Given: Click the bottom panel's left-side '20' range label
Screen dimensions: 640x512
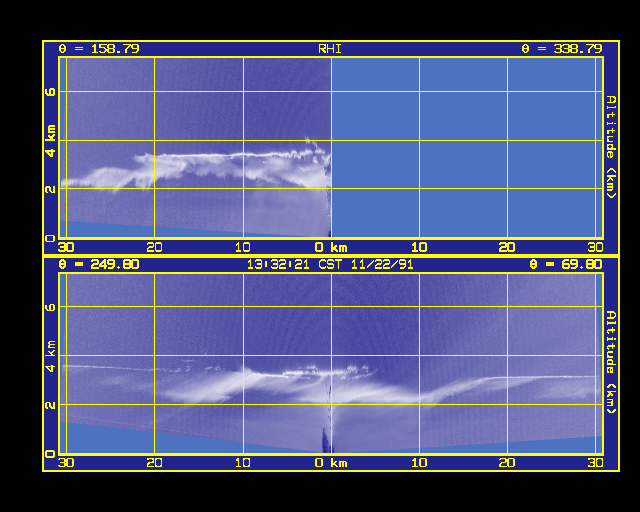Looking at the screenshot, I should click(154, 463).
